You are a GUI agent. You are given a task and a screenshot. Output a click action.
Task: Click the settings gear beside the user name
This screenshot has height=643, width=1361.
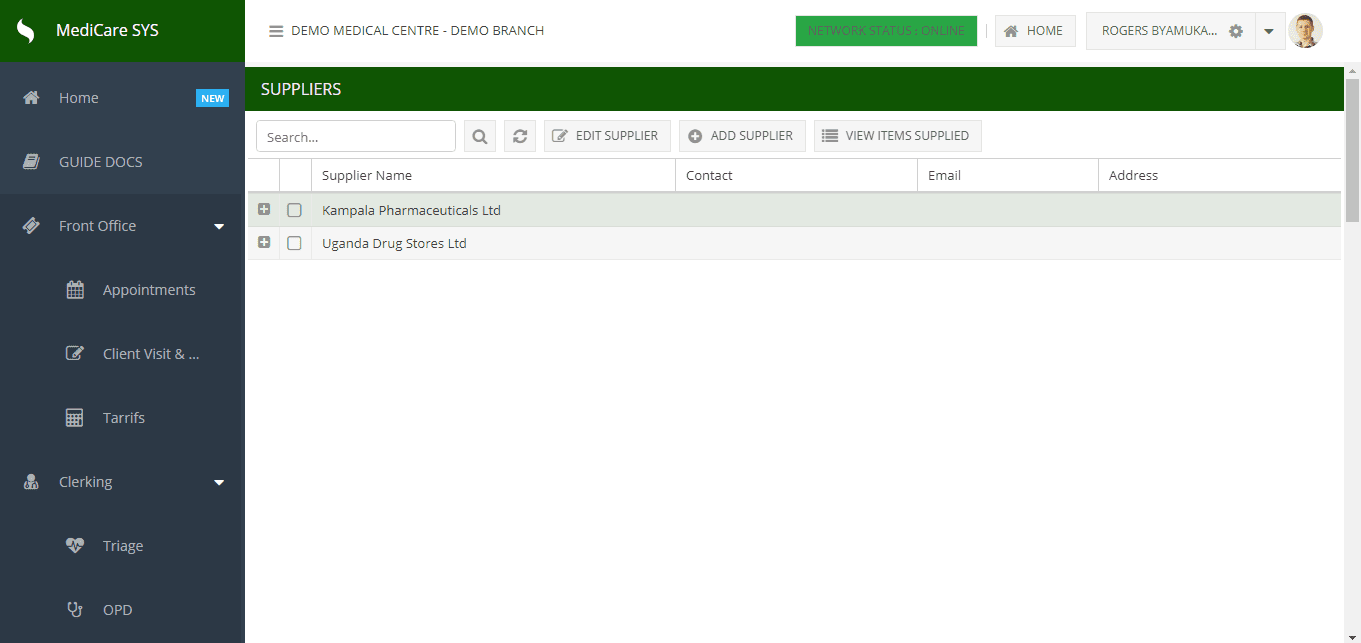point(1236,31)
